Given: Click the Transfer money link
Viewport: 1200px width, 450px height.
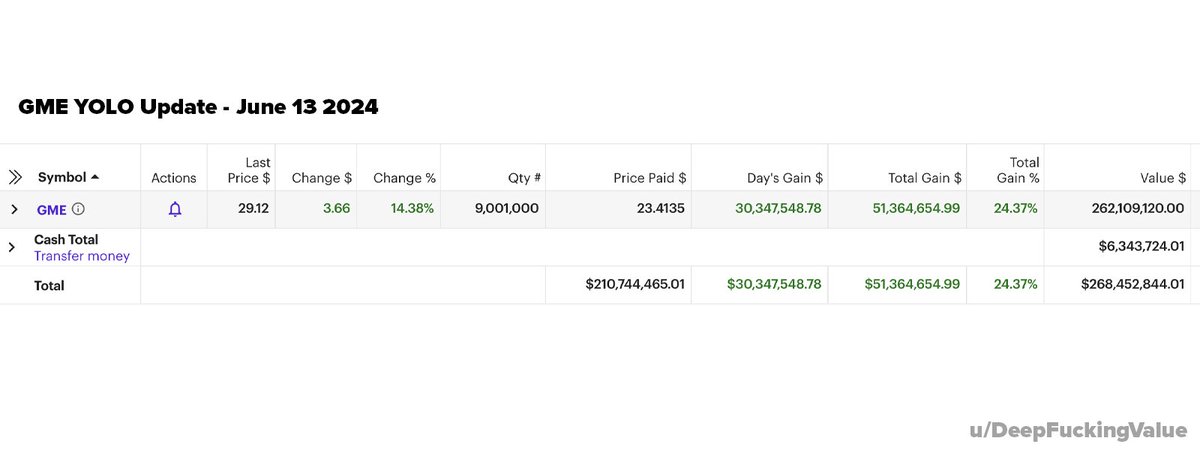Looking at the screenshot, I should (82, 256).
